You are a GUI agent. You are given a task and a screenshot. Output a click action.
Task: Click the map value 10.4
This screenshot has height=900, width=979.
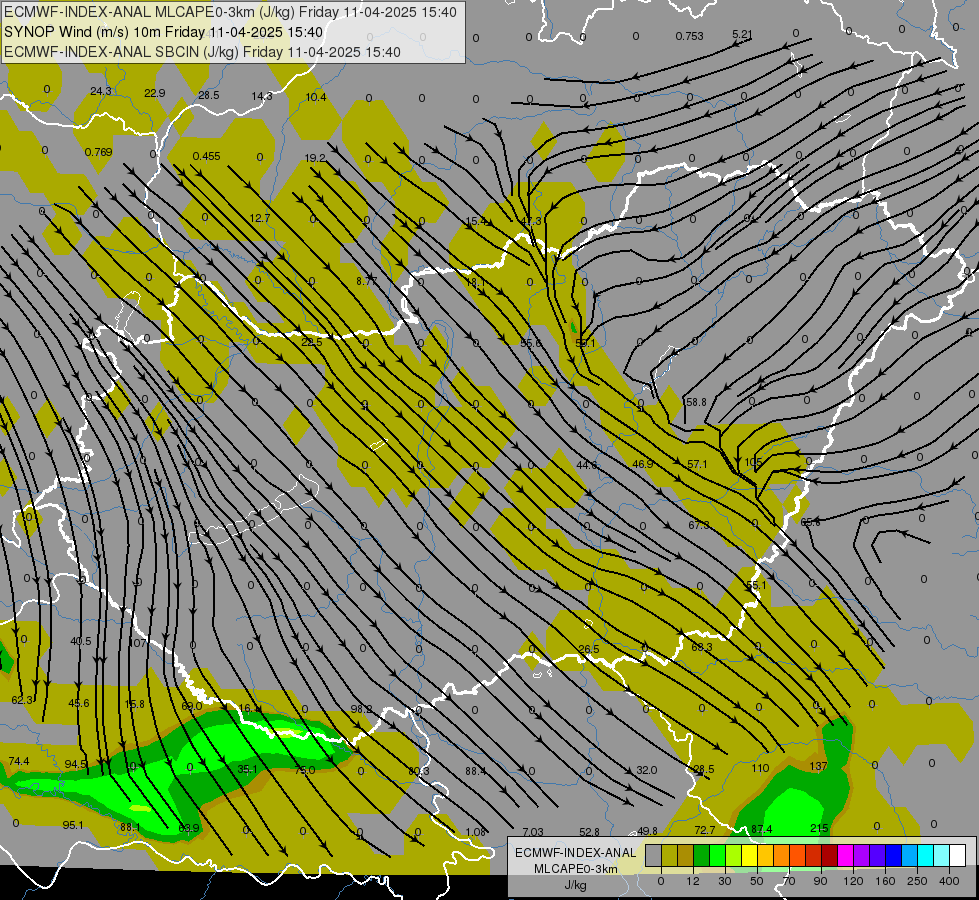click(316, 97)
